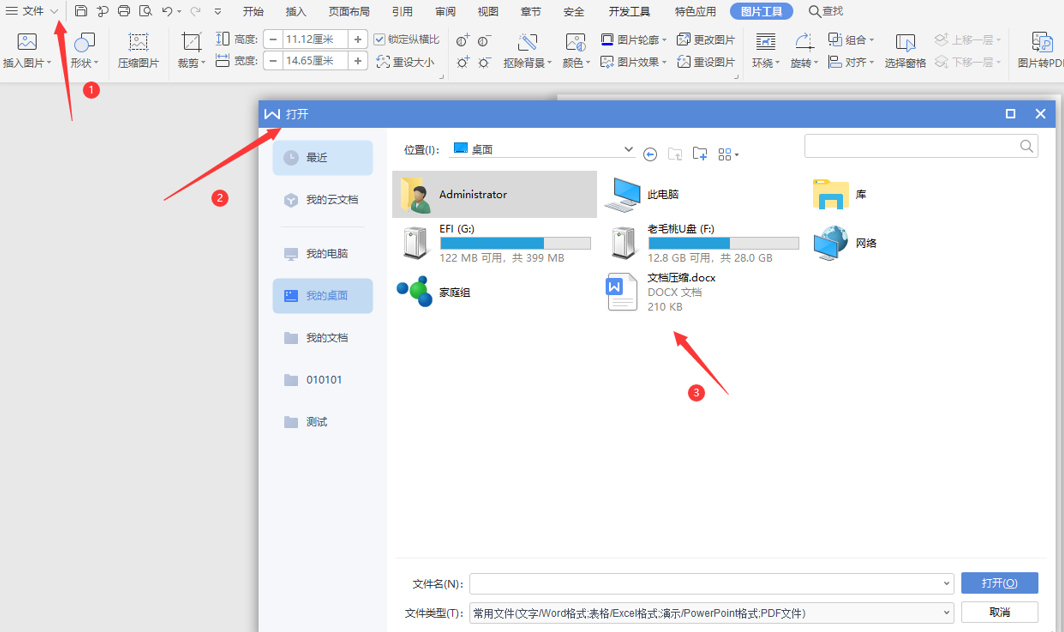The width and height of the screenshot is (1064, 632).
Task: Open the quick access toolbar customize dropdown
Action: tap(218, 11)
